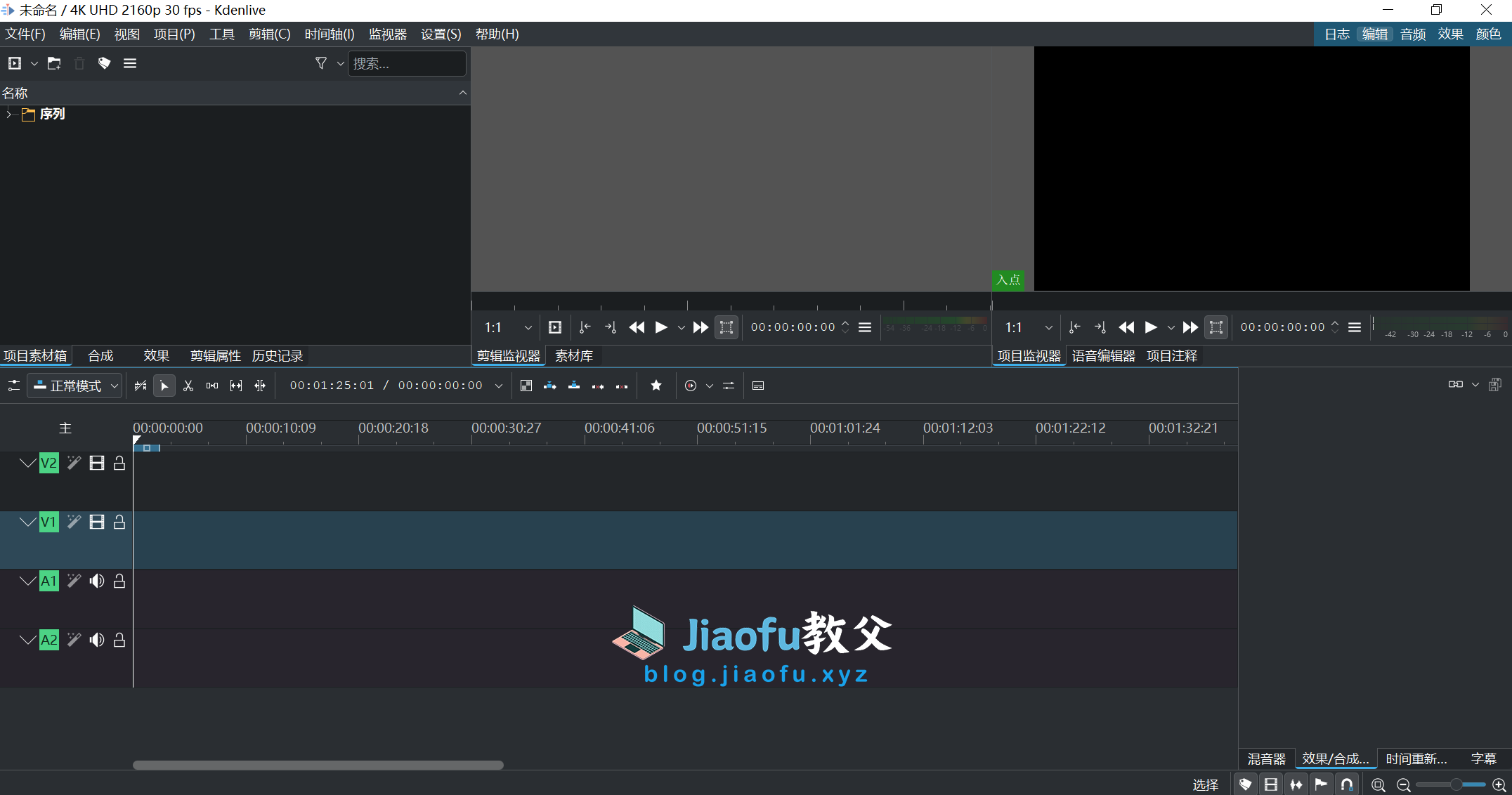Switch to the 字幕 tab
This screenshot has width=1512, height=795.
(1483, 759)
